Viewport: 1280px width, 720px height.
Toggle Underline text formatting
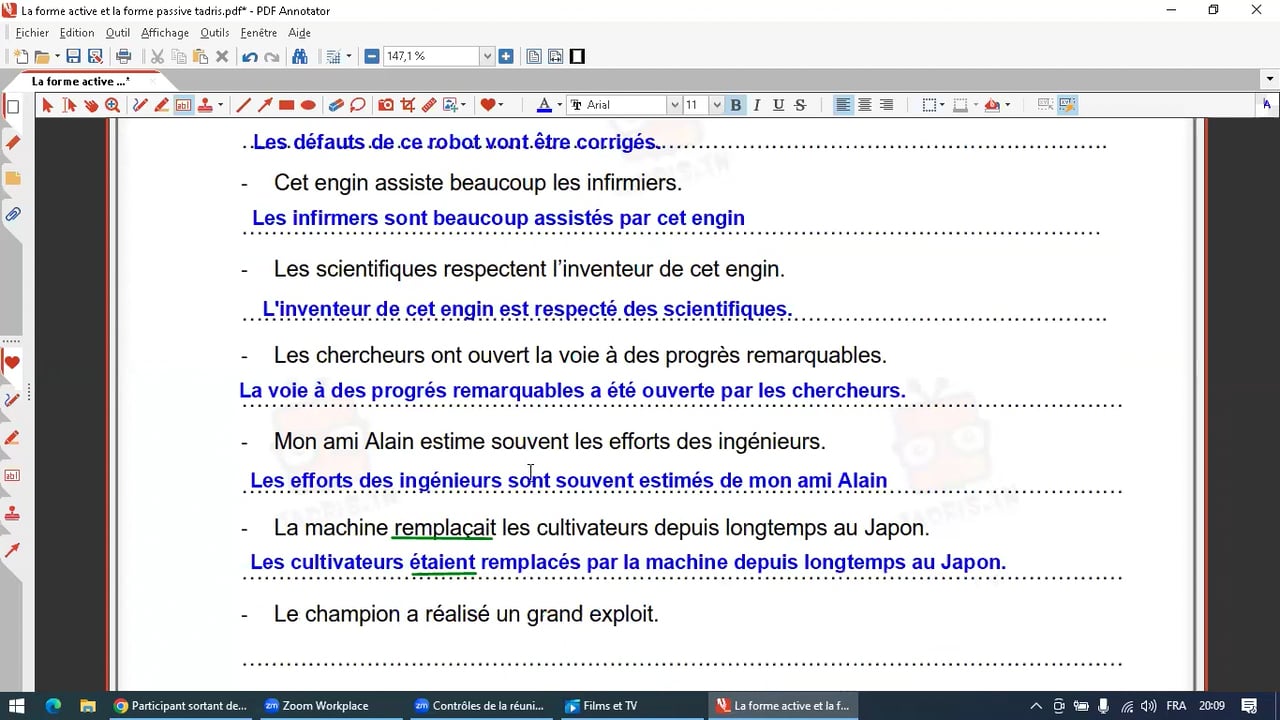pos(778,105)
